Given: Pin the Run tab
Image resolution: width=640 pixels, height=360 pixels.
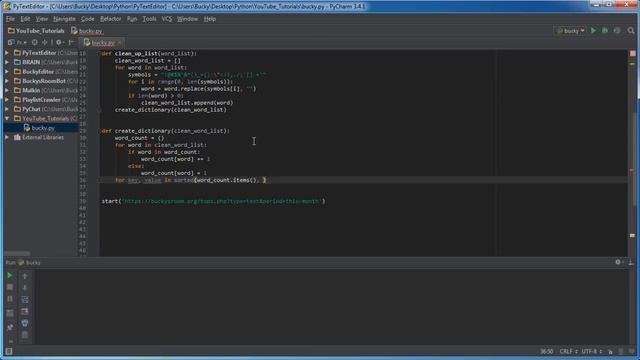Looking at the screenshot, I should [10, 327].
